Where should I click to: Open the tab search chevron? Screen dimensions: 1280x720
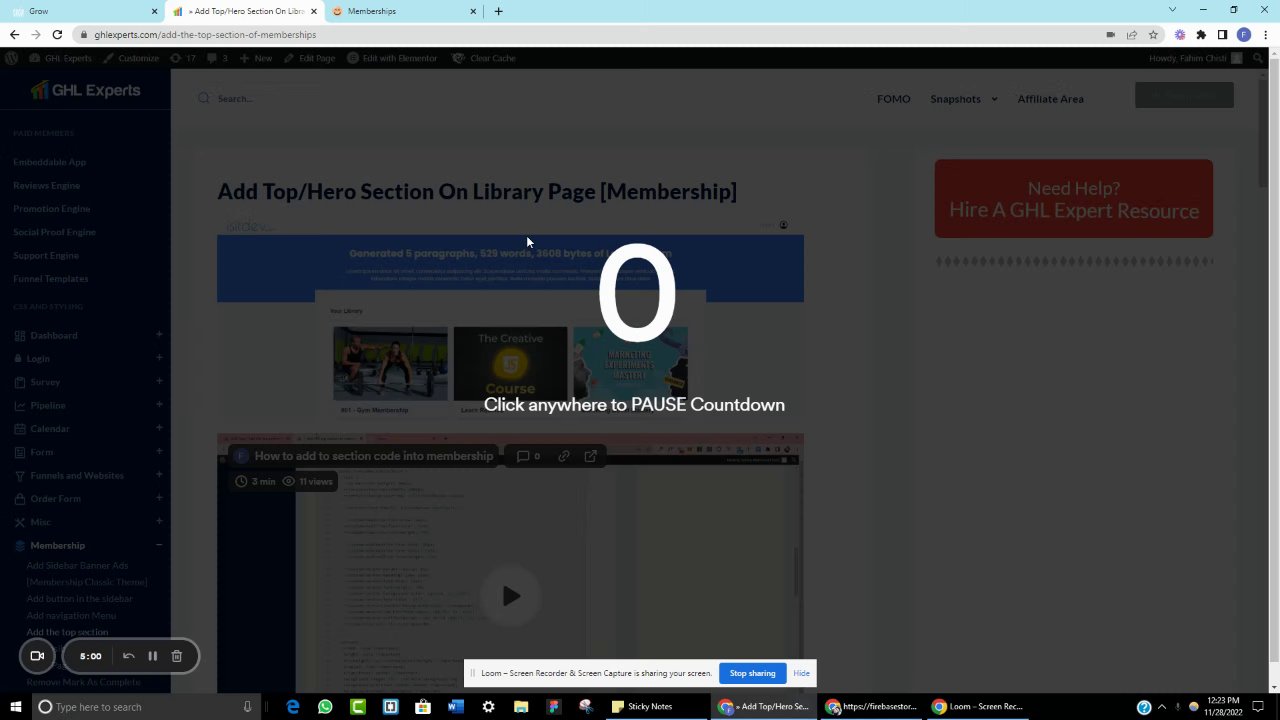[x=1172, y=10]
